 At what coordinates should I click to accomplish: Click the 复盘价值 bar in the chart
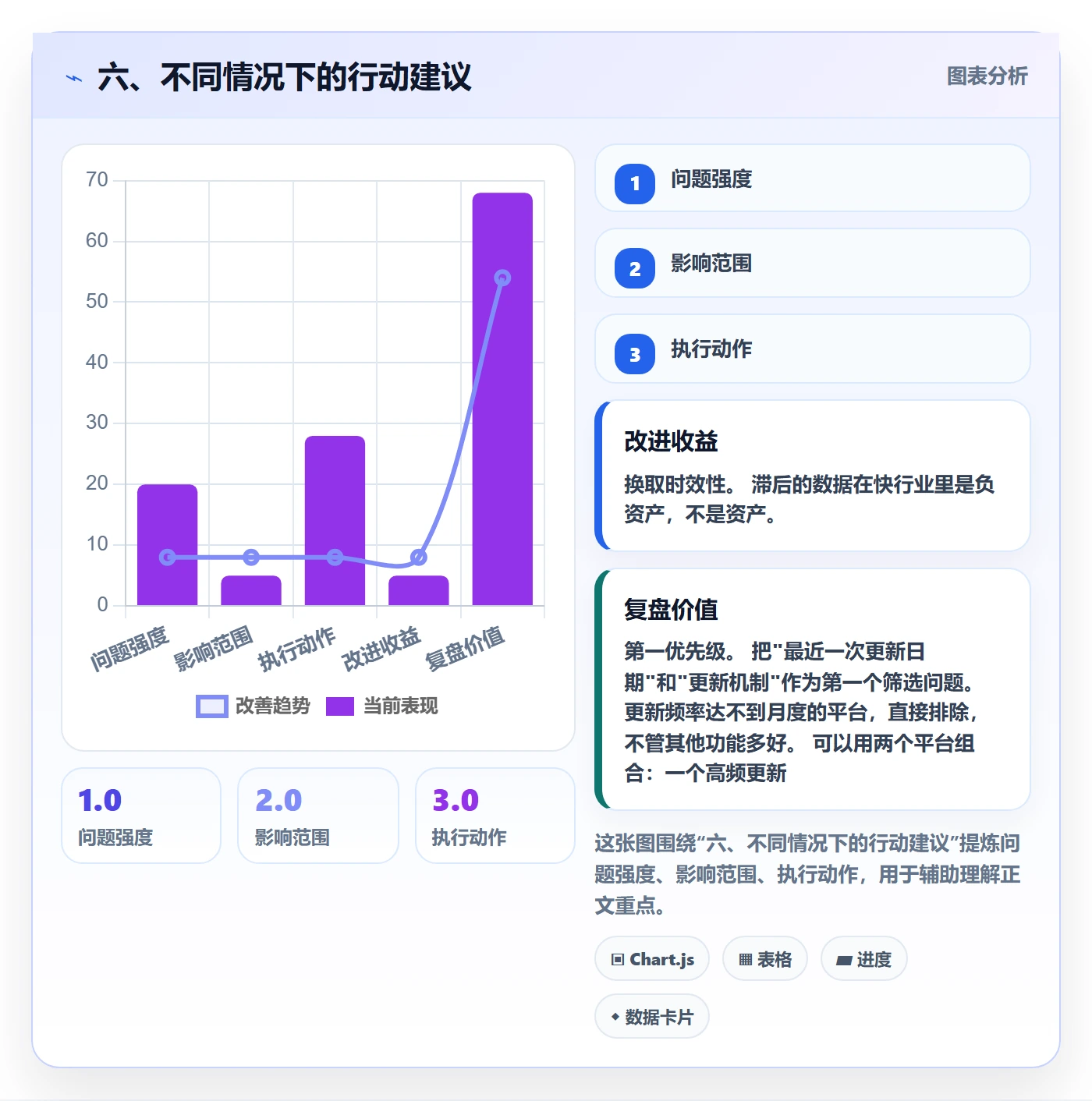point(502,398)
